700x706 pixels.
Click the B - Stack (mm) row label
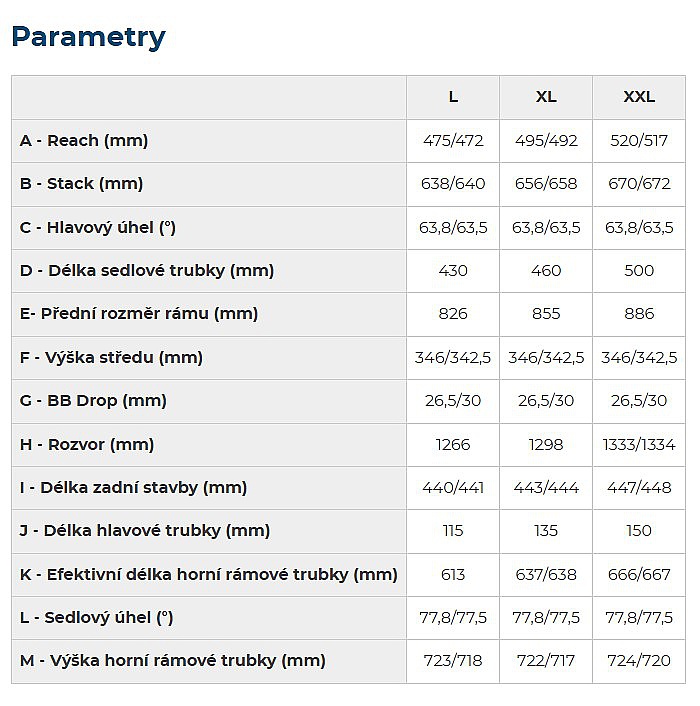(x=82, y=184)
